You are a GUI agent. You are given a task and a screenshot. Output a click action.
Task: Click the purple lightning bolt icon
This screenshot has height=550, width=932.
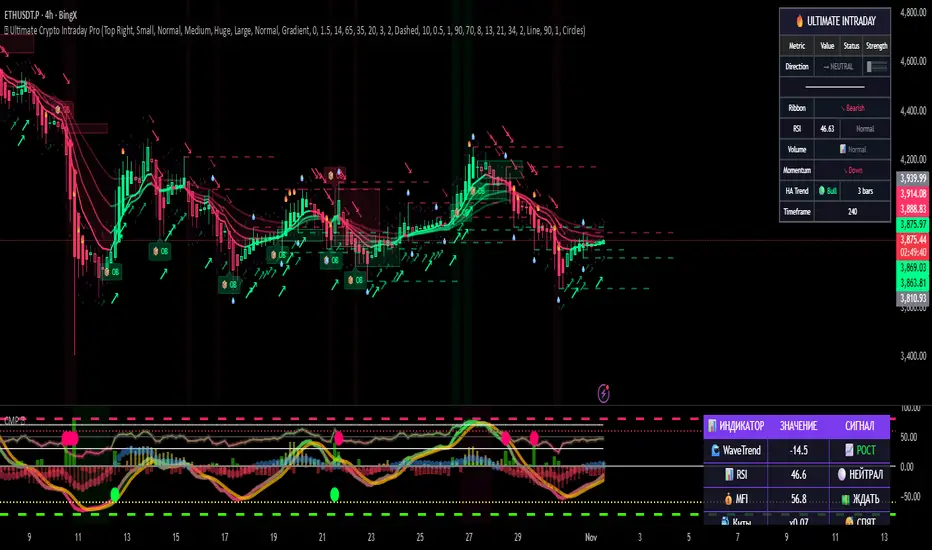(x=603, y=393)
